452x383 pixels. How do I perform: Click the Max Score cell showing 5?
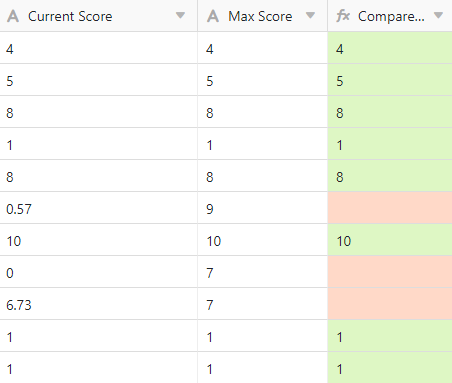coord(263,80)
